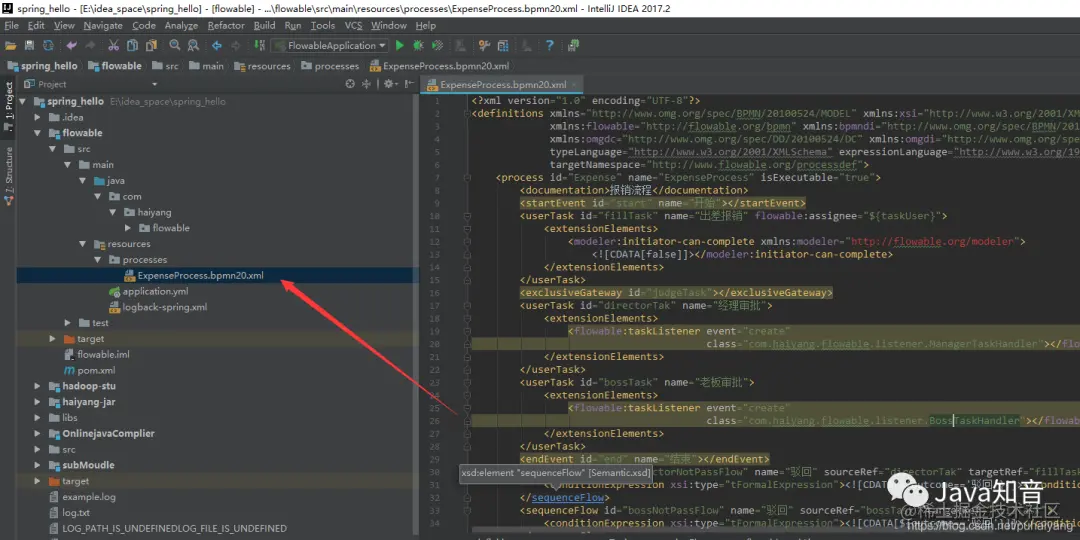This screenshot has width=1080, height=540.
Task: Expand the hadoop-stu module
Action: pyautogui.click(x=37, y=386)
